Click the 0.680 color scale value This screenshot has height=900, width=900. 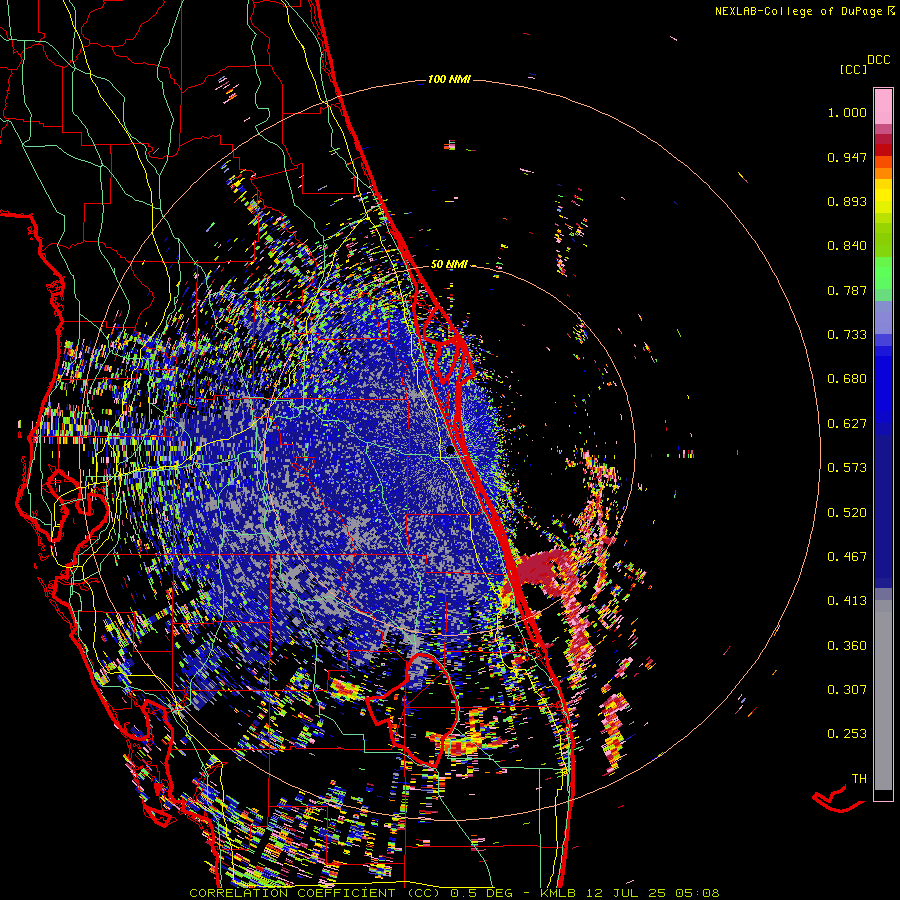click(x=847, y=379)
